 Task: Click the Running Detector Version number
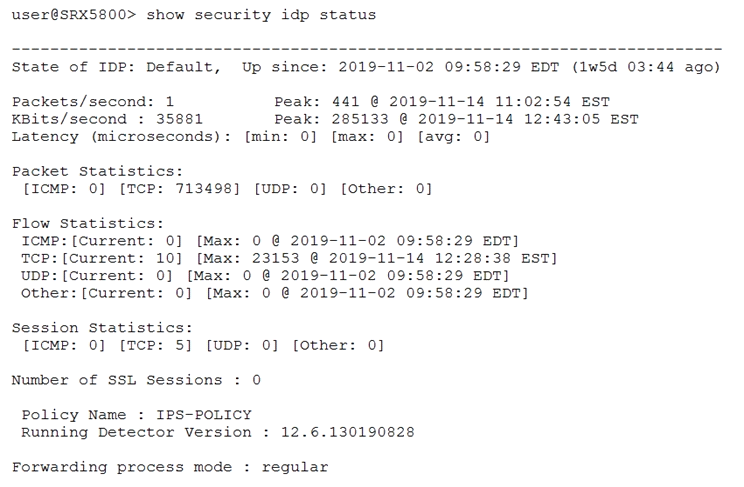[347, 432]
